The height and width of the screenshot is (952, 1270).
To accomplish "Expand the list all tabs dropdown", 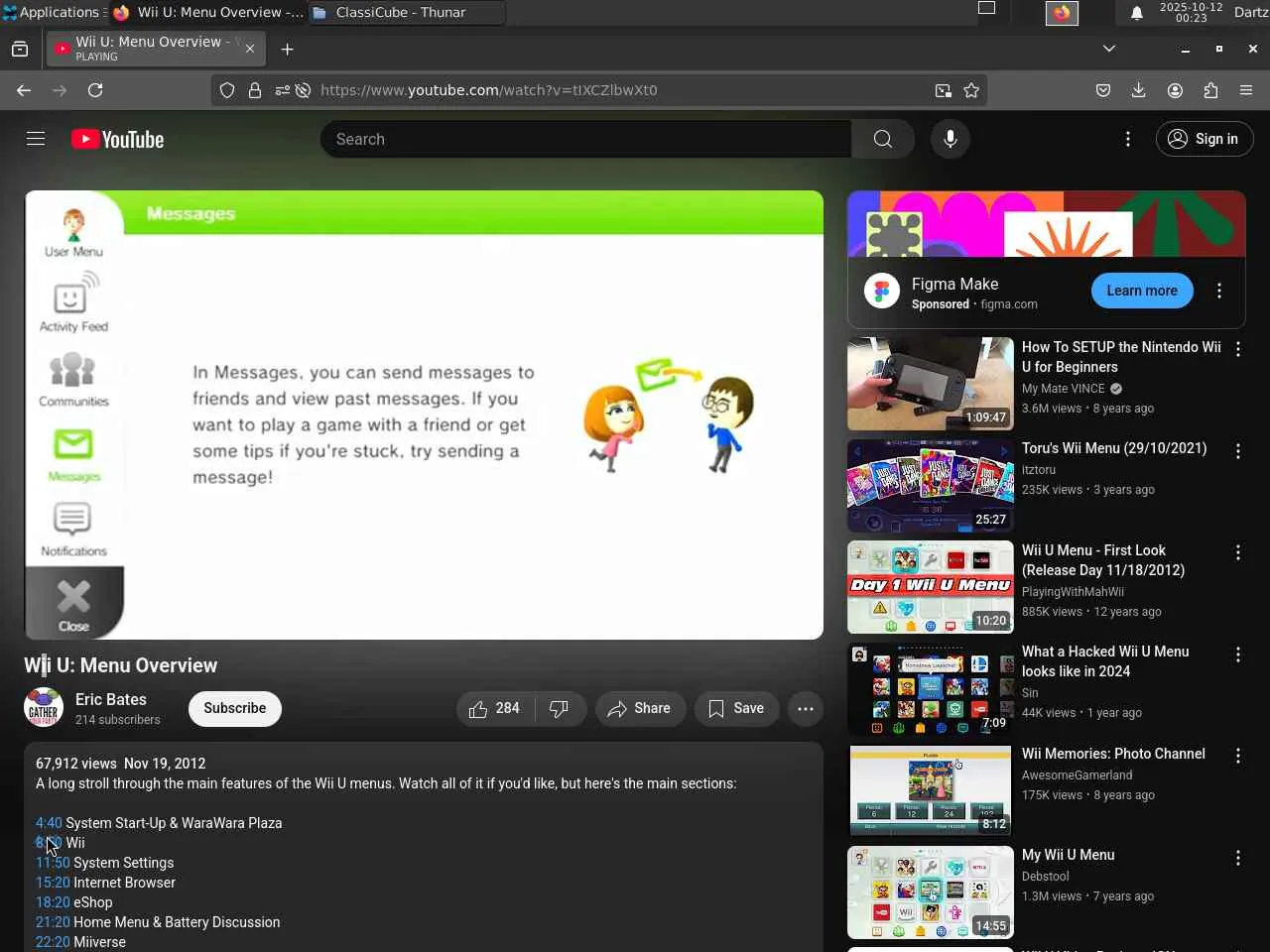I will click(1109, 49).
